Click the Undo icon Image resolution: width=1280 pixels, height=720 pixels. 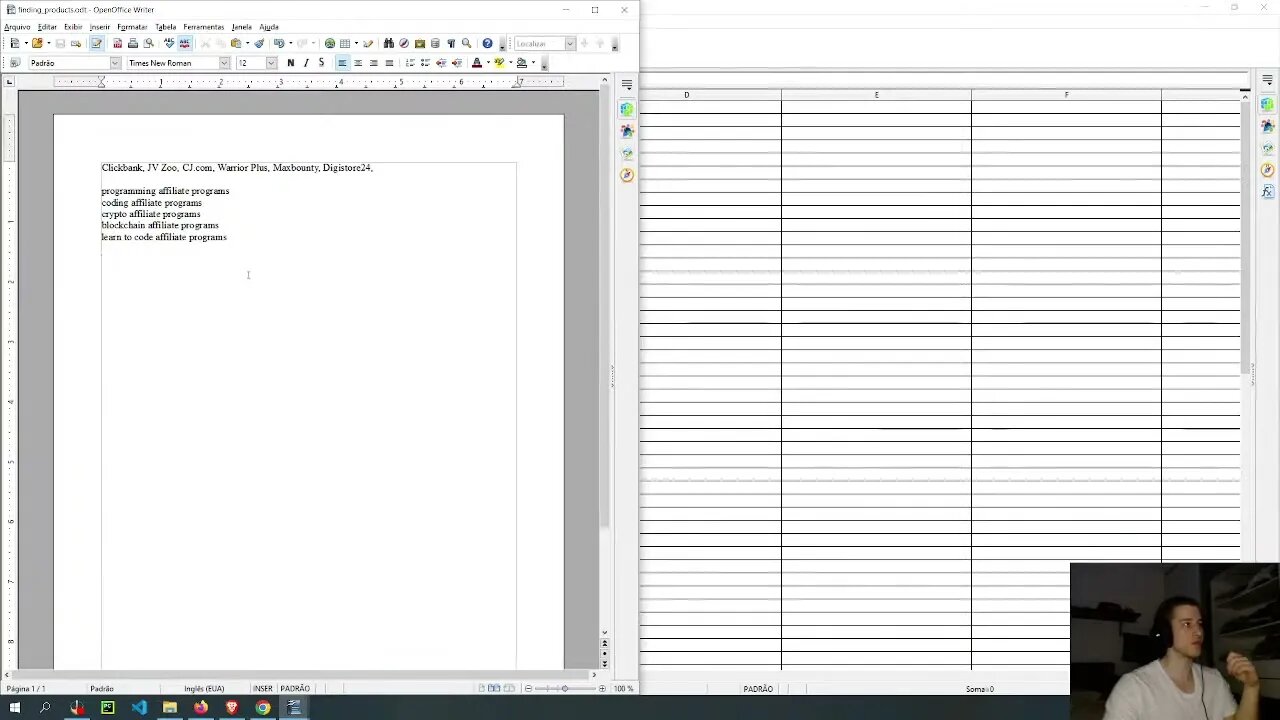(x=279, y=43)
